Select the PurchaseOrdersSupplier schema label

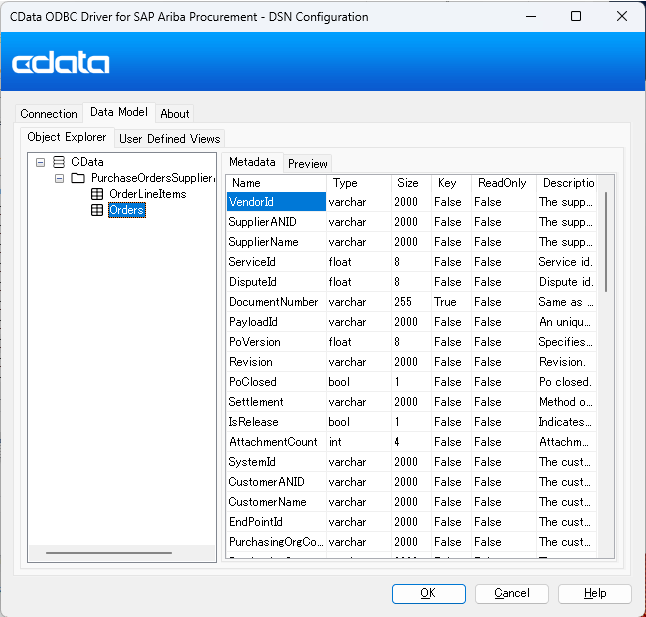(x=152, y=178)
